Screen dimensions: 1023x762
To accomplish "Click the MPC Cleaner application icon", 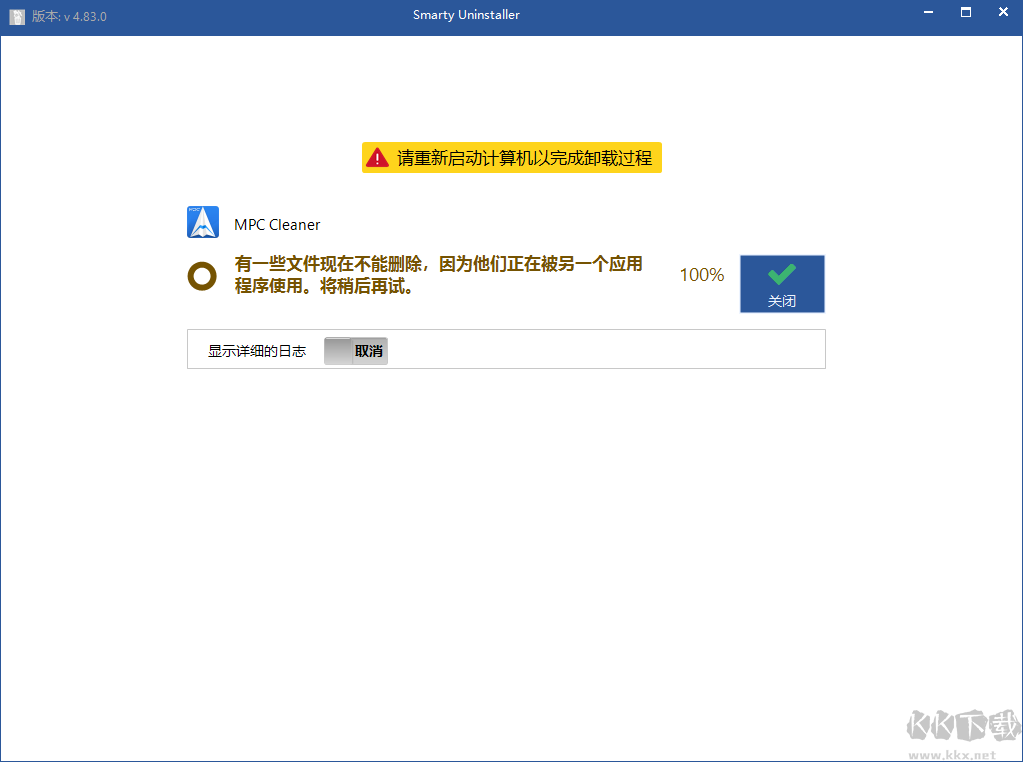I will click(x=202, y=221).
